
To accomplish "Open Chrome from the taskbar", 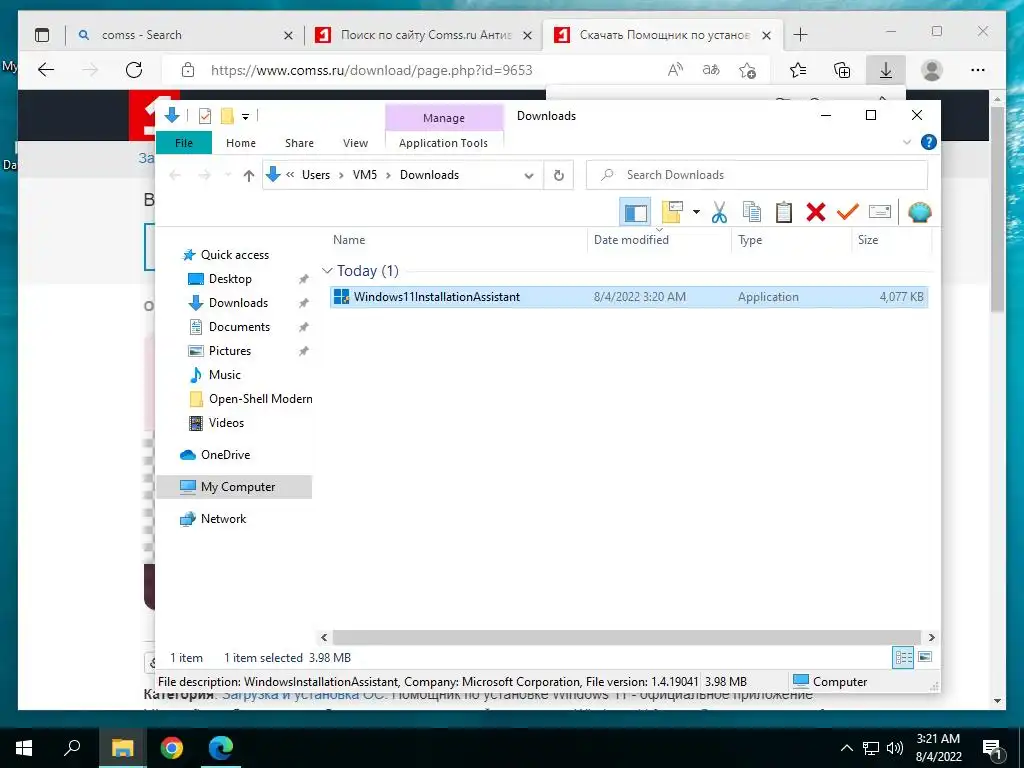I will tap(172, 747).
